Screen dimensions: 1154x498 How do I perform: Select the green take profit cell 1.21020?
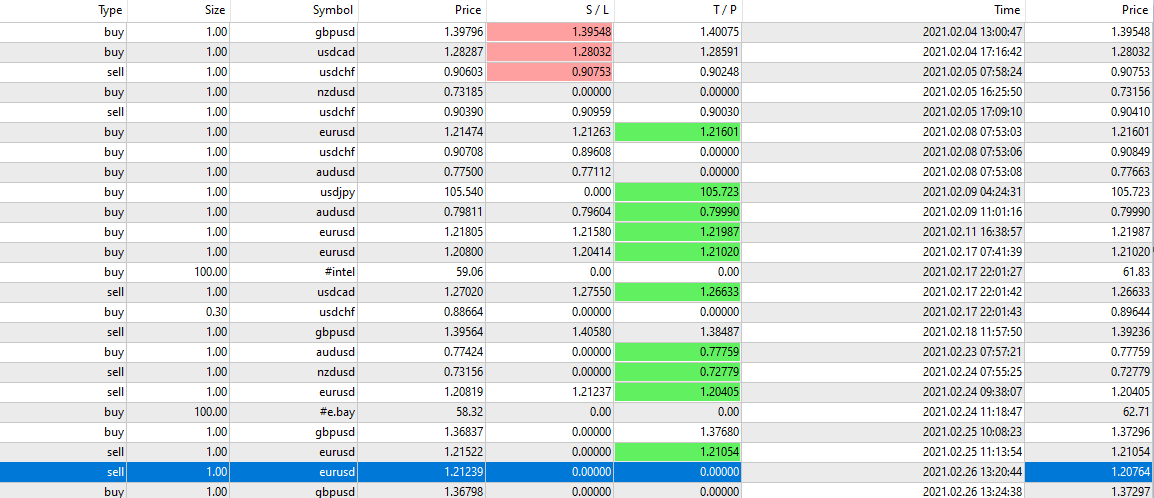[678, 252]
